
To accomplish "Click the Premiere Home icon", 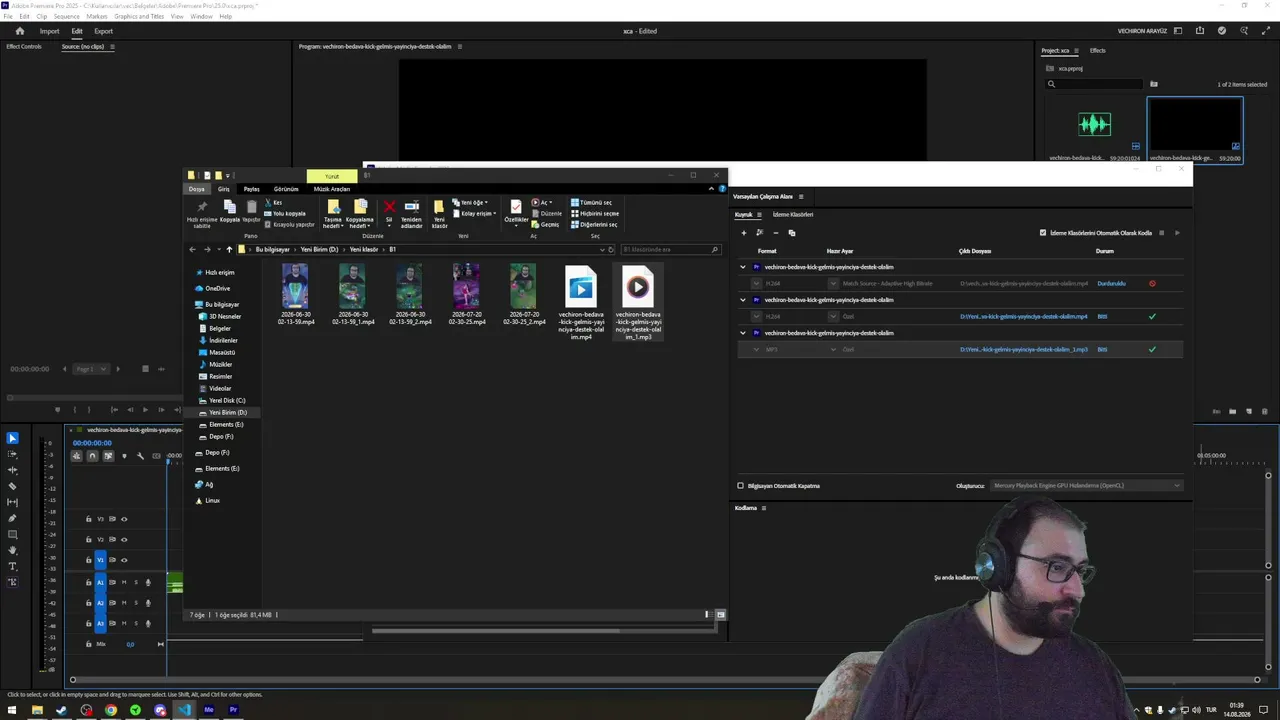I will point(19,31).
